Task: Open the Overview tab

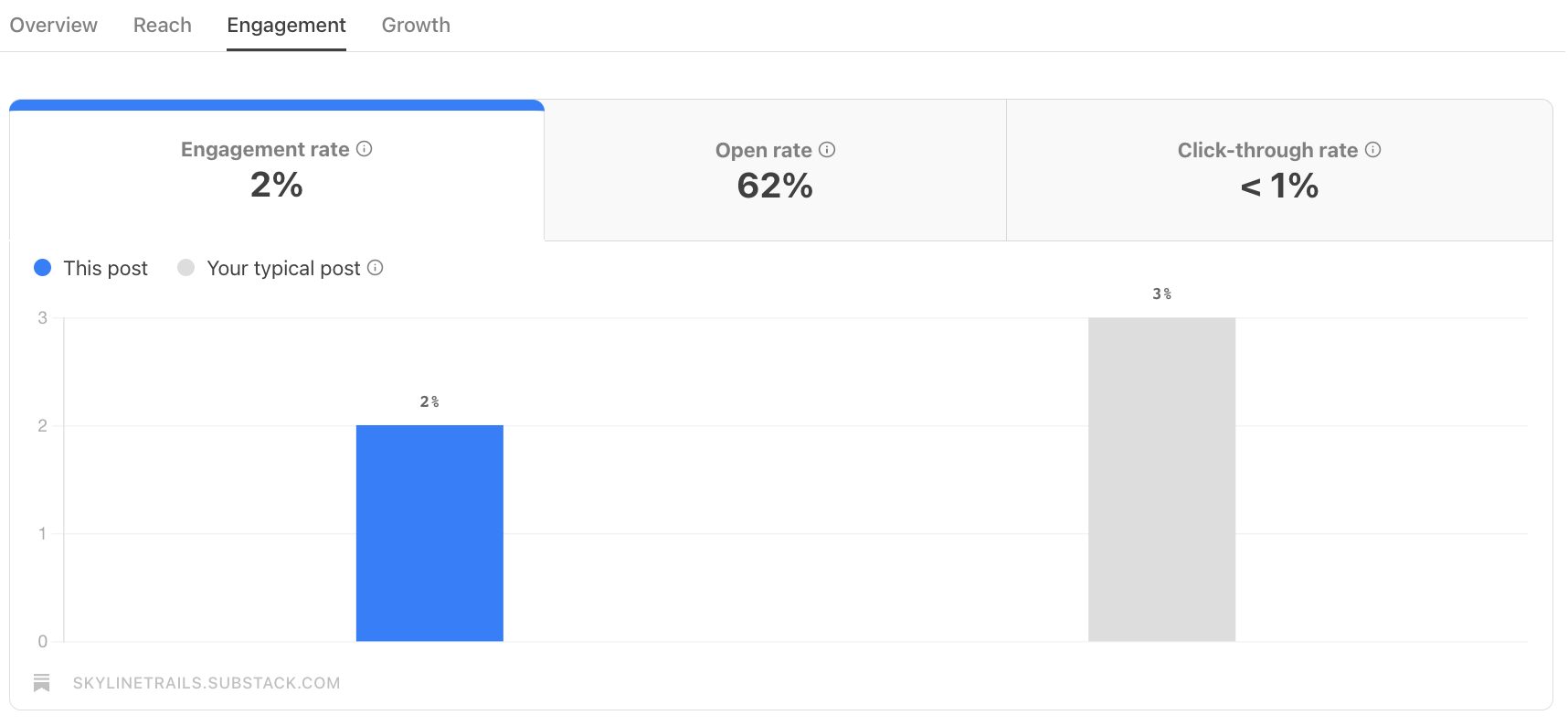Action: pyautogui.click(x=54, y=26)
